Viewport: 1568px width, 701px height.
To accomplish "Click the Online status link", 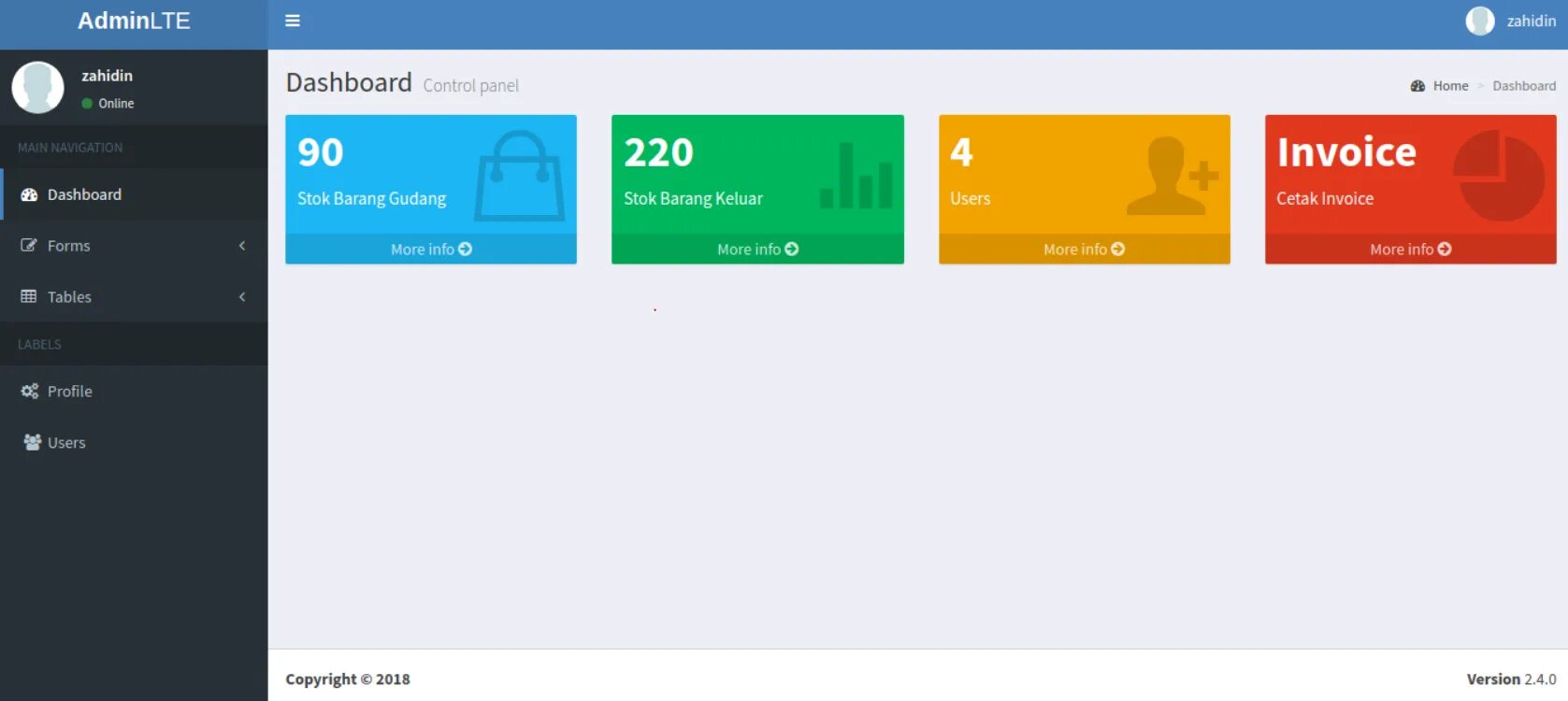I will (x=108, y=104).
